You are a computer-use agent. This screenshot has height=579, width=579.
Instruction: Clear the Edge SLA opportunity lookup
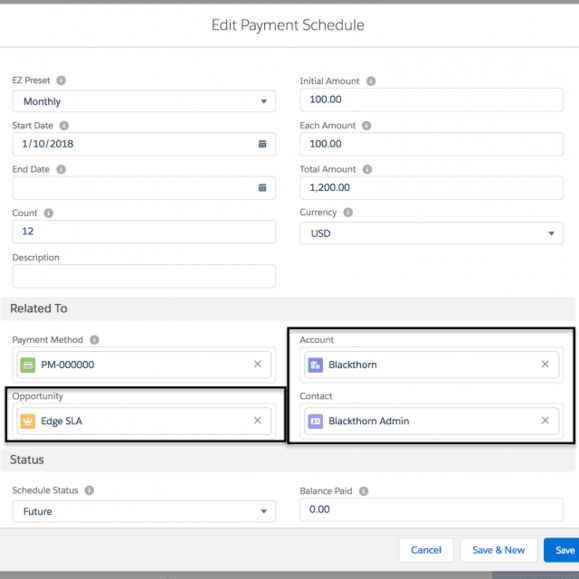pos(257,420)
